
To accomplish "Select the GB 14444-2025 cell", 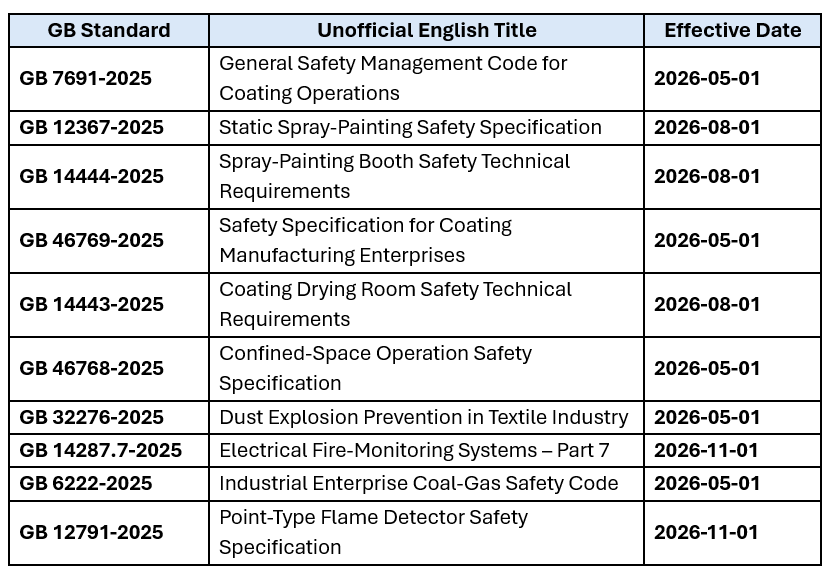I will pos(92,176).
